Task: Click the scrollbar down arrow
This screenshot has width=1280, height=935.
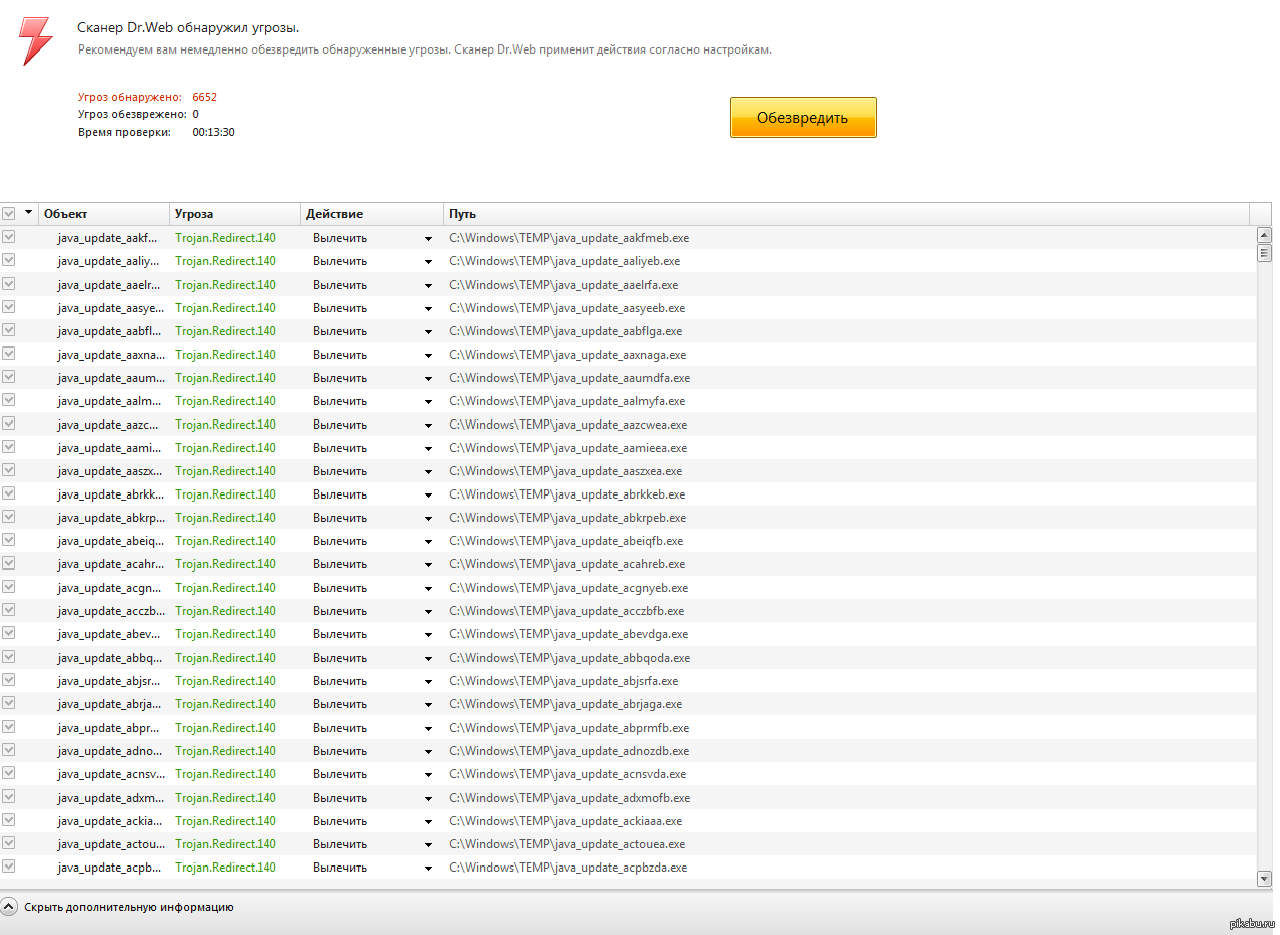Action: (1264, 878)
